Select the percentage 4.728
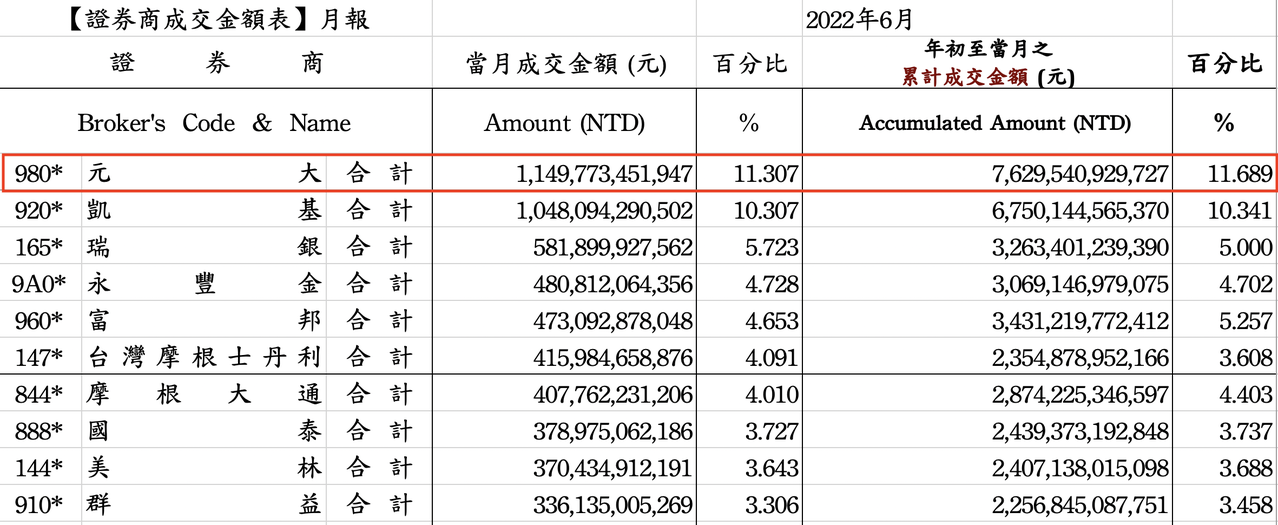 [772, 285]
